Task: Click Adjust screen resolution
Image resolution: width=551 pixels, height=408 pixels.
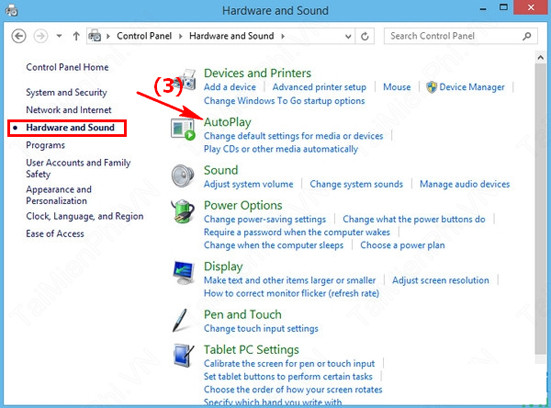Action: point(441,280)
